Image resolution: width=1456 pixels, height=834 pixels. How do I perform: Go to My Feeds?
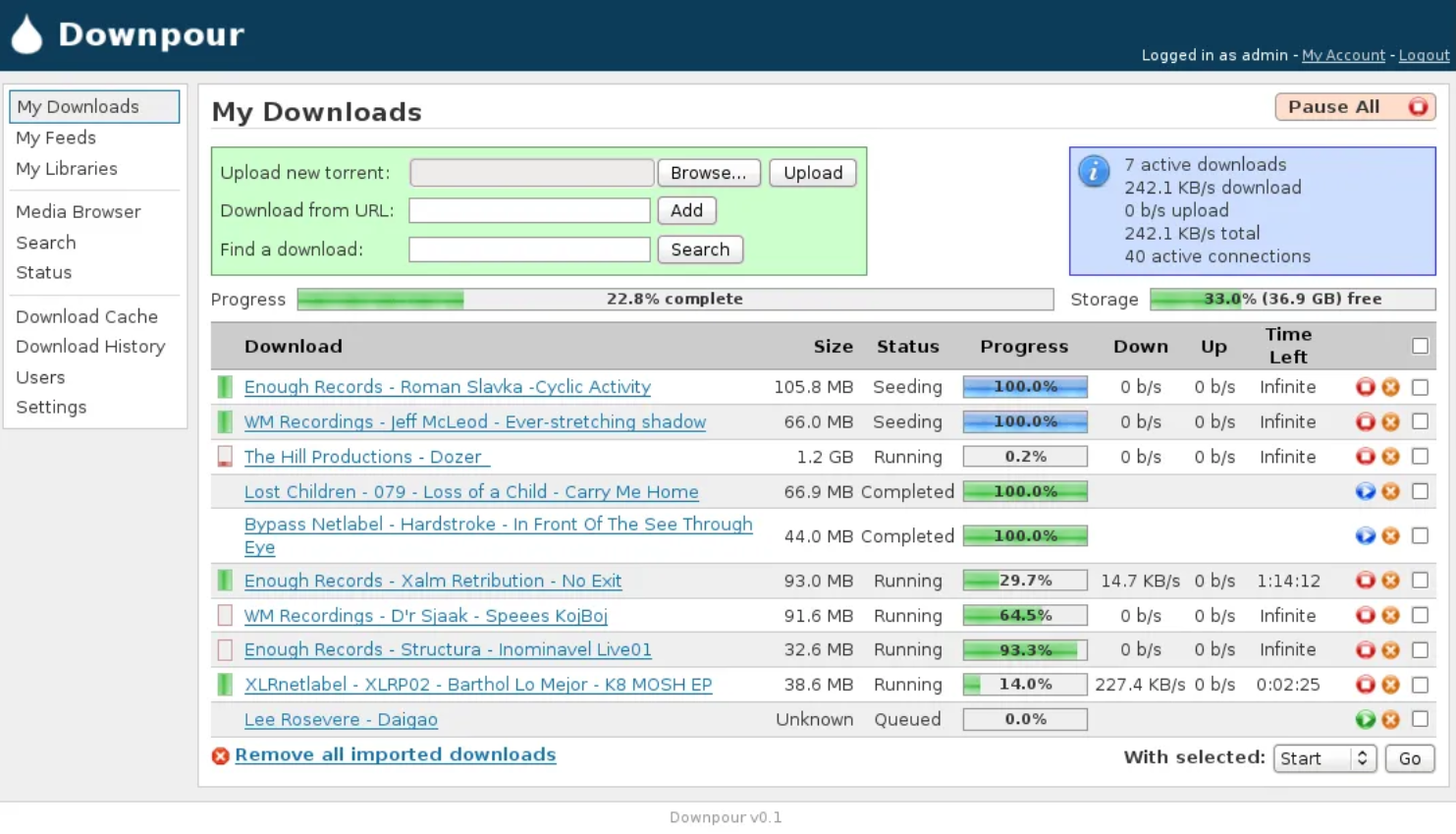pyautogui.click(x=56, y=138)
